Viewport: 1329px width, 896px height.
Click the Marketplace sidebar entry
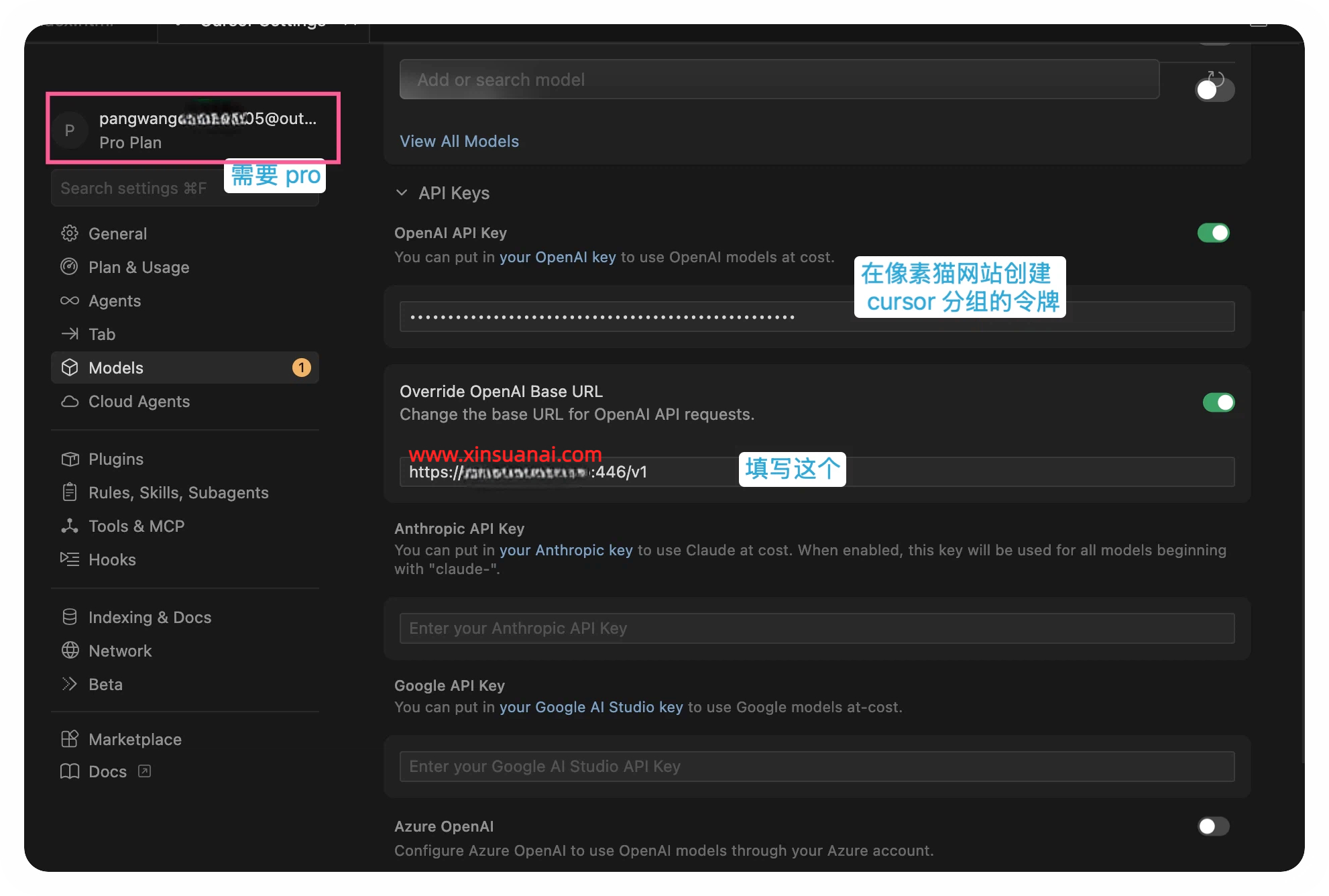pos(185,739)
